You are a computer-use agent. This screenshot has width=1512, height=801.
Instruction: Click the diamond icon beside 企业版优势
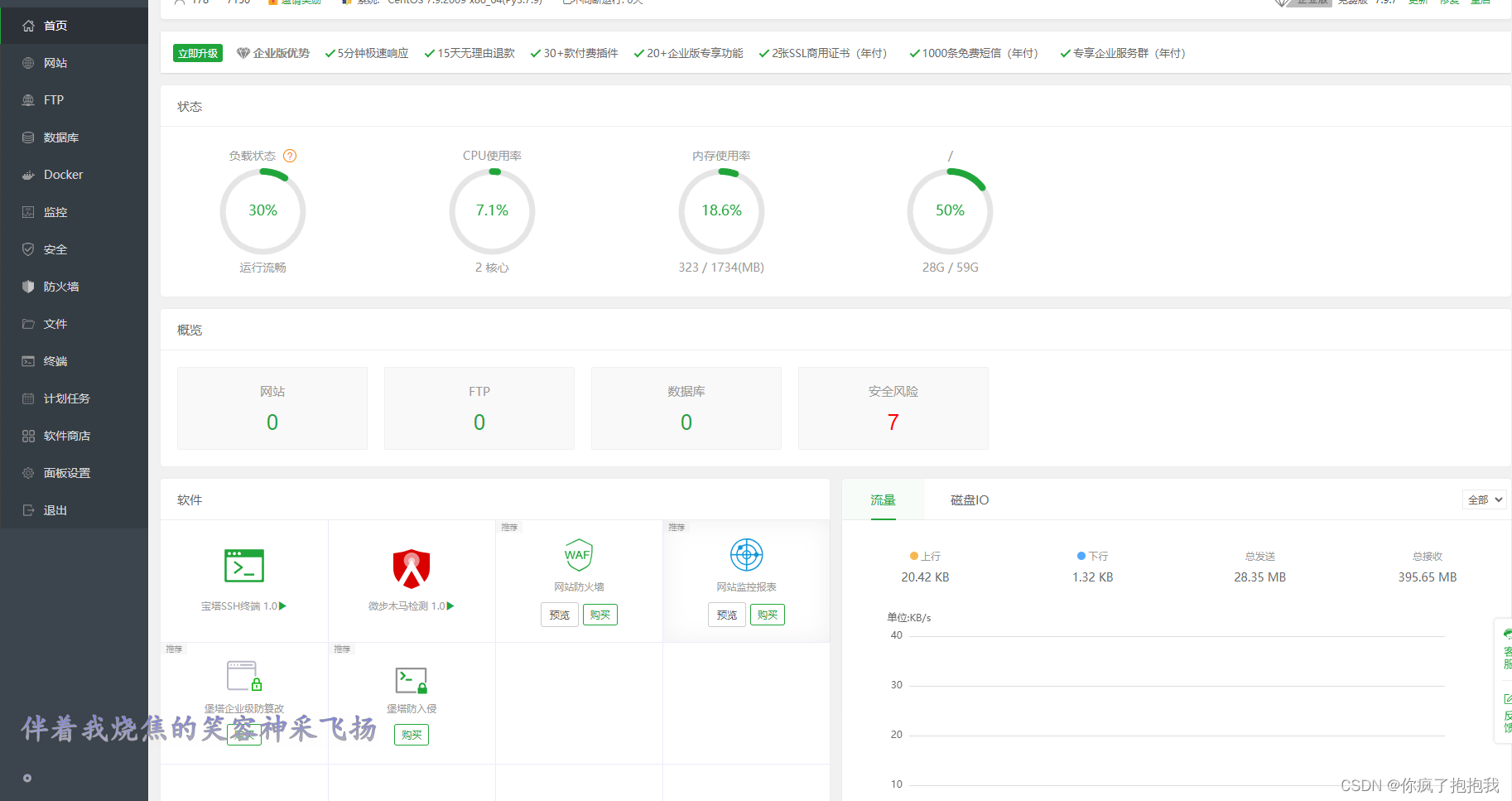click(x=243, y=53)
